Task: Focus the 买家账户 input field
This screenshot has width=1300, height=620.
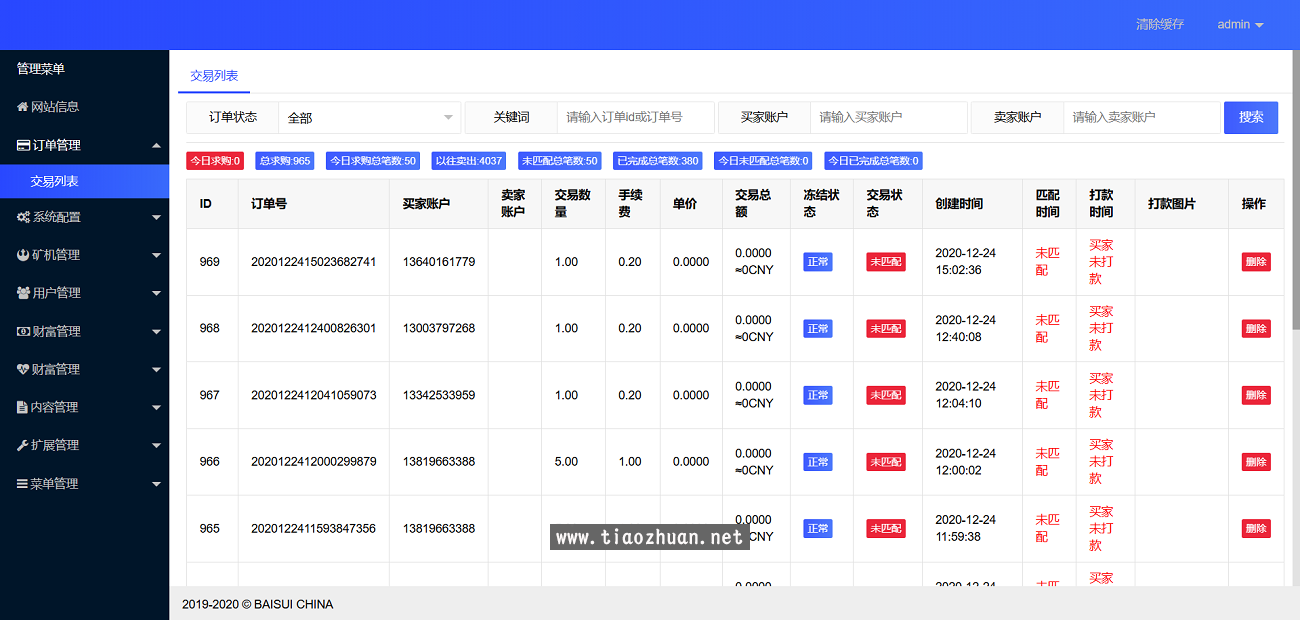Action: [x=888, y=117]
